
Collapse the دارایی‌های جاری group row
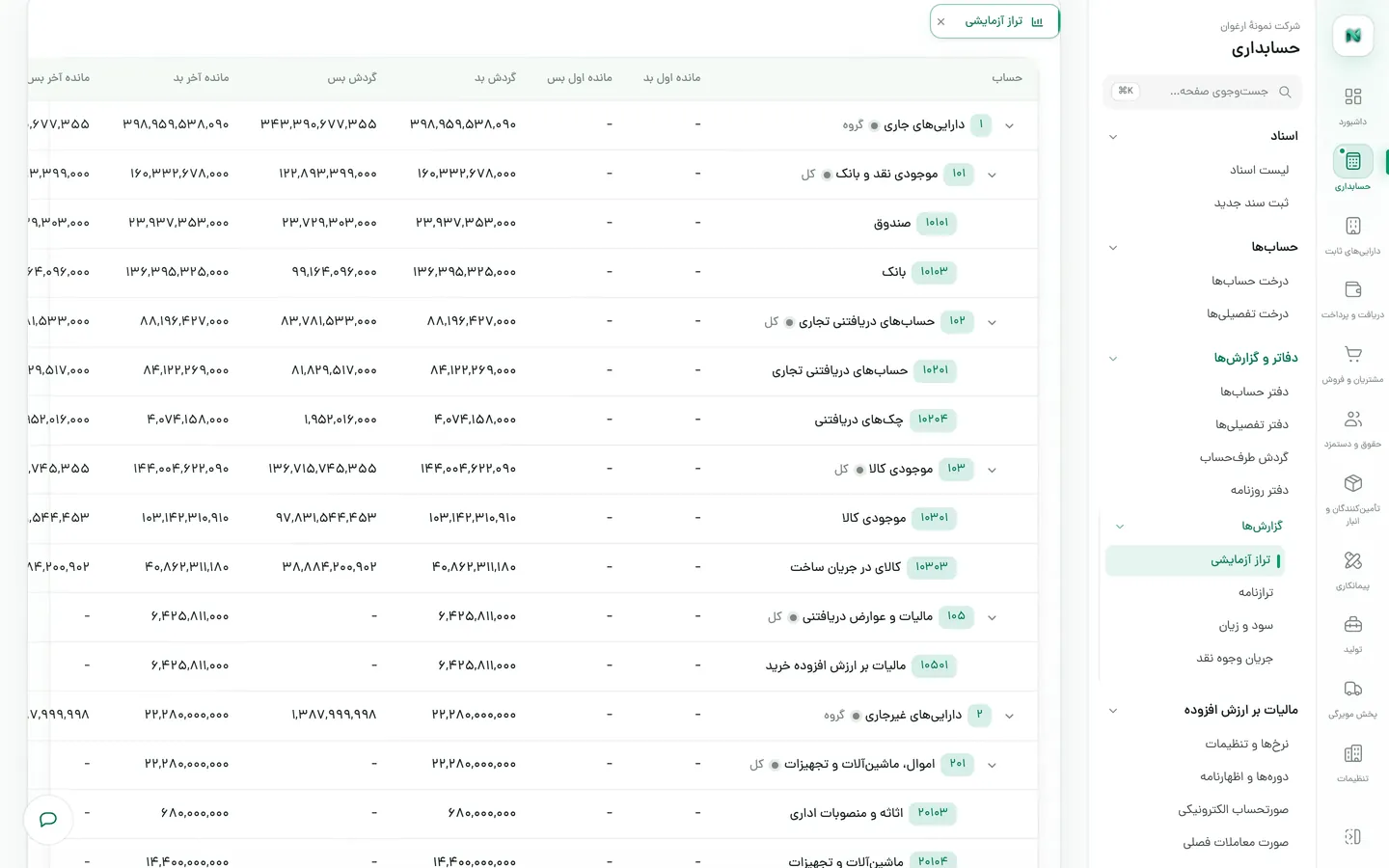1009,126
